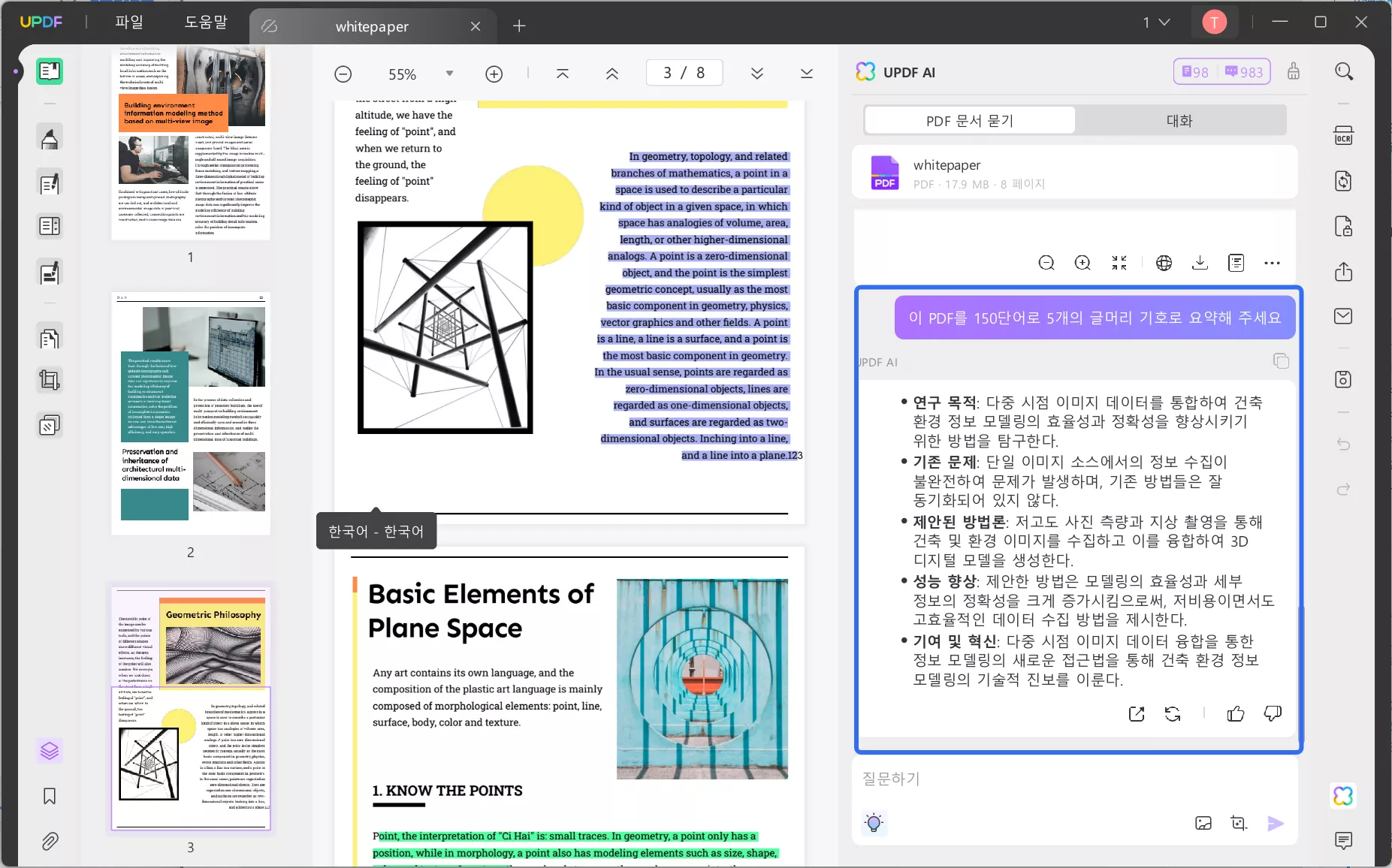Open the Form preparation tool icon
The width and height of the screenshot is (1392, 868).
tap(50, 226)
